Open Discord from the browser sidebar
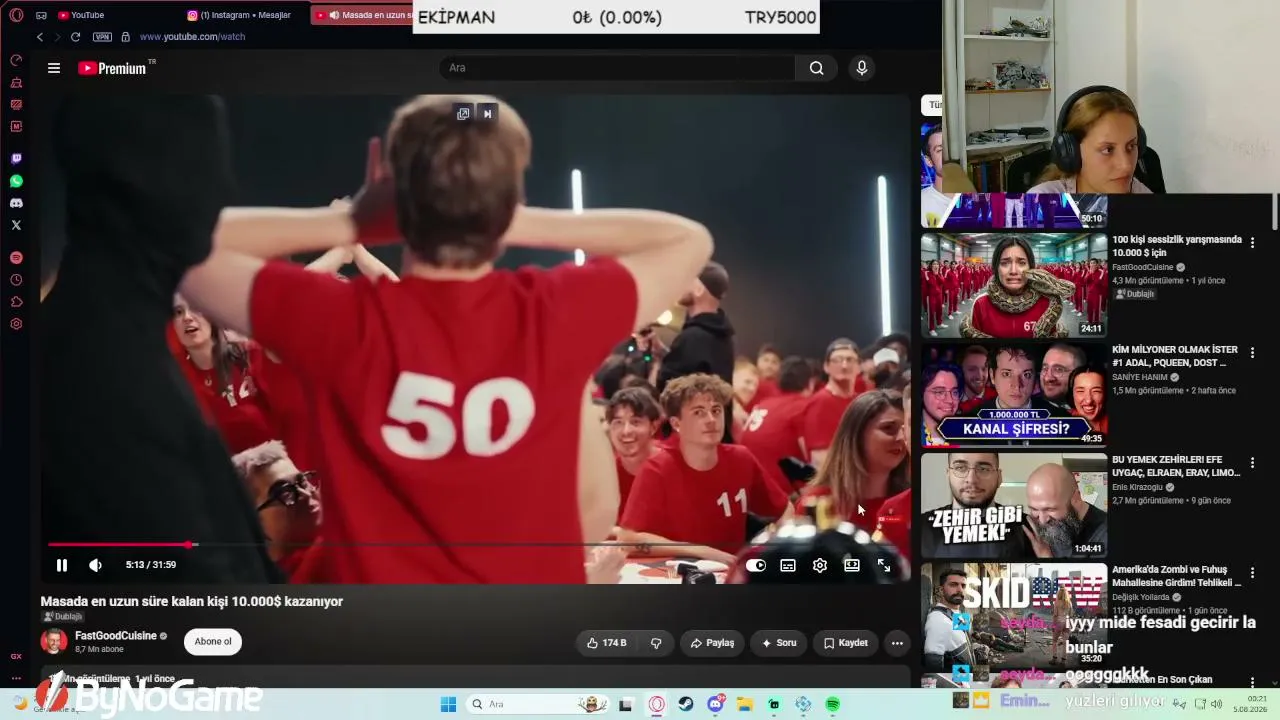Image resolution: width=1280 pixels, height=720 pixels. coord(16,203)
